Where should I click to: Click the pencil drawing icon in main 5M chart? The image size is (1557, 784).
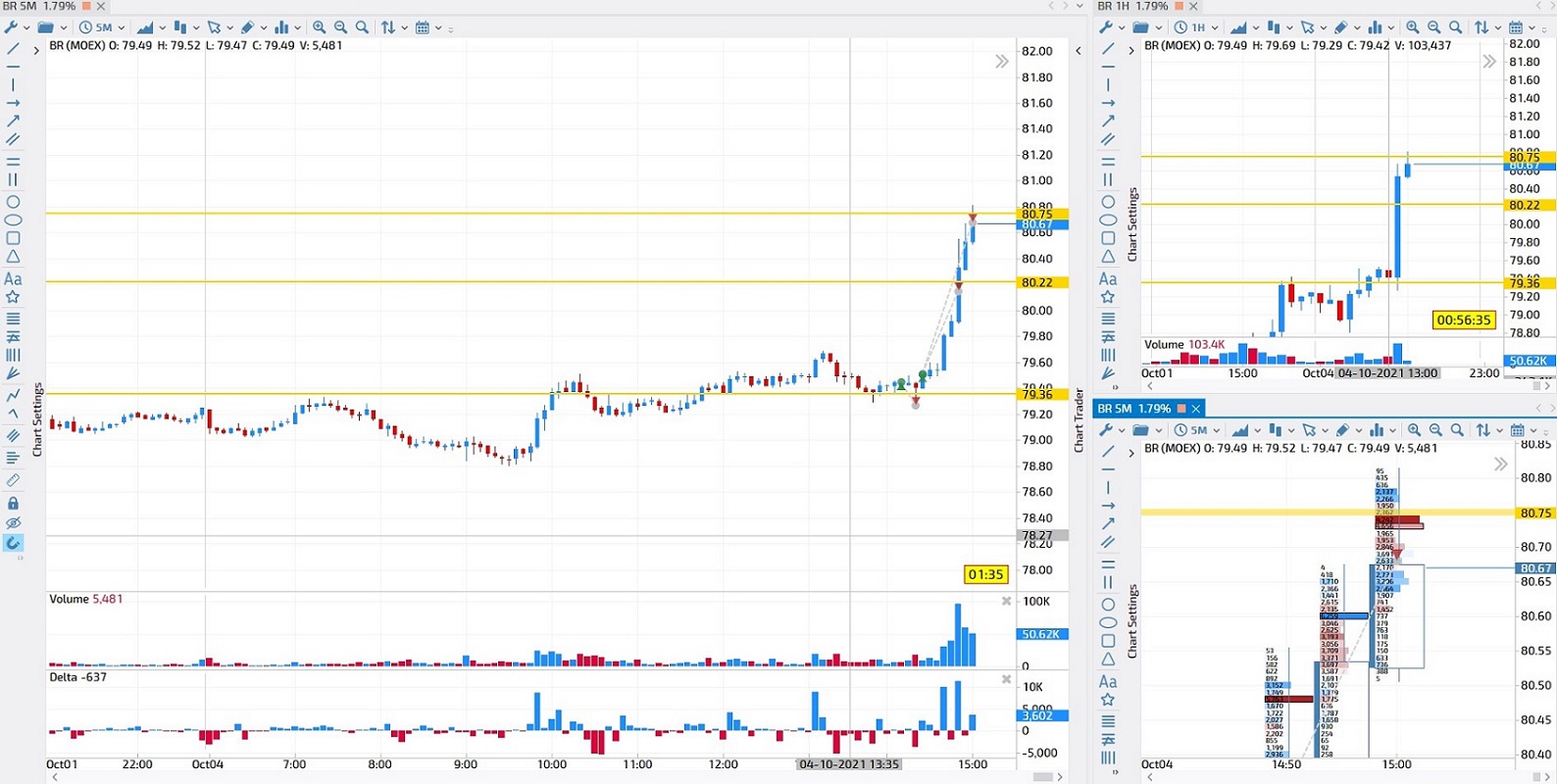pos(248,27)
